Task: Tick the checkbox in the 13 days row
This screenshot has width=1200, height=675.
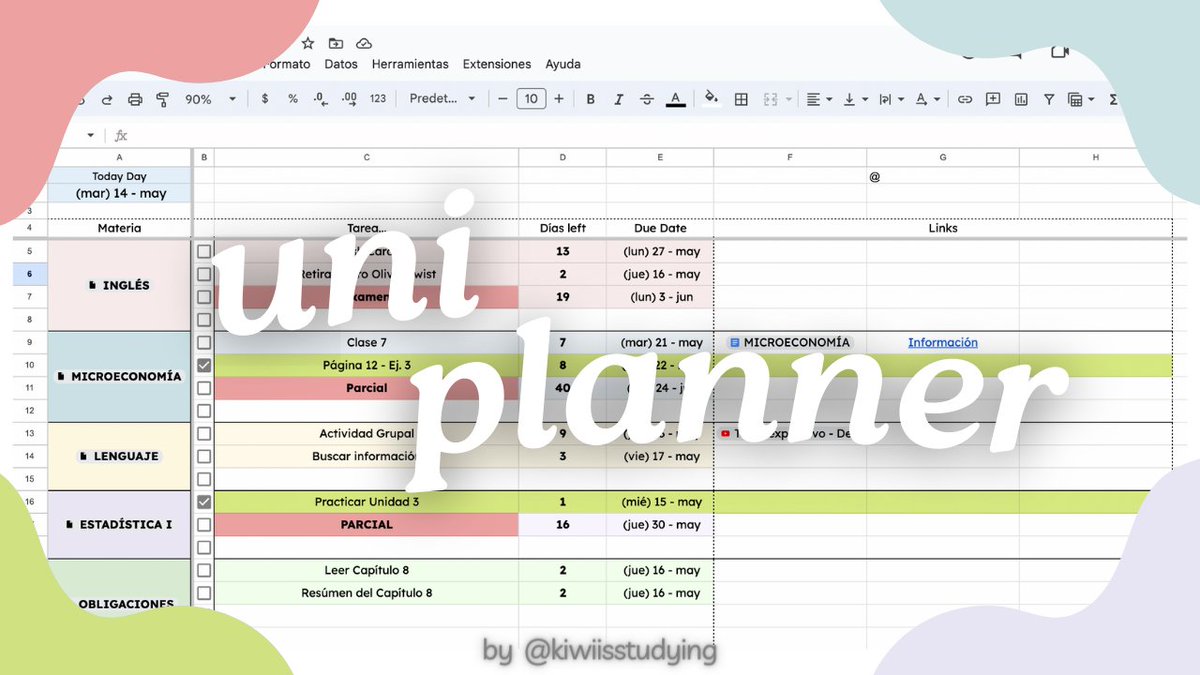Action: tap(204, 251)
